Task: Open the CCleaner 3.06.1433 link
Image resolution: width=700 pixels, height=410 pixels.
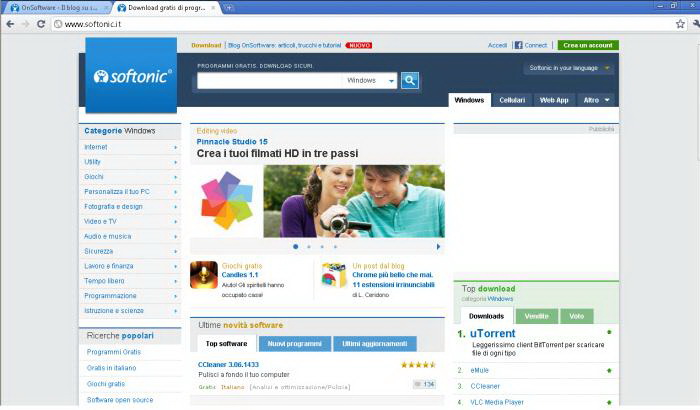Action: pos(228,364)
